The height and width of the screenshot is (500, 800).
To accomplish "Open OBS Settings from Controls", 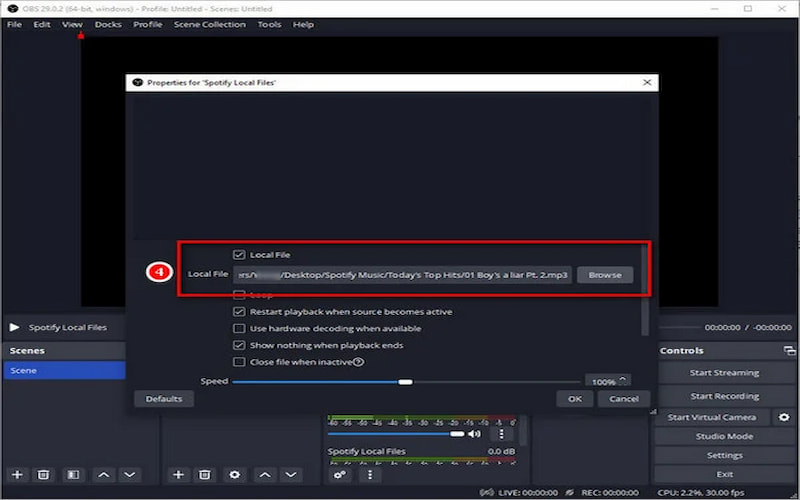I will click(x=724, y=456).
